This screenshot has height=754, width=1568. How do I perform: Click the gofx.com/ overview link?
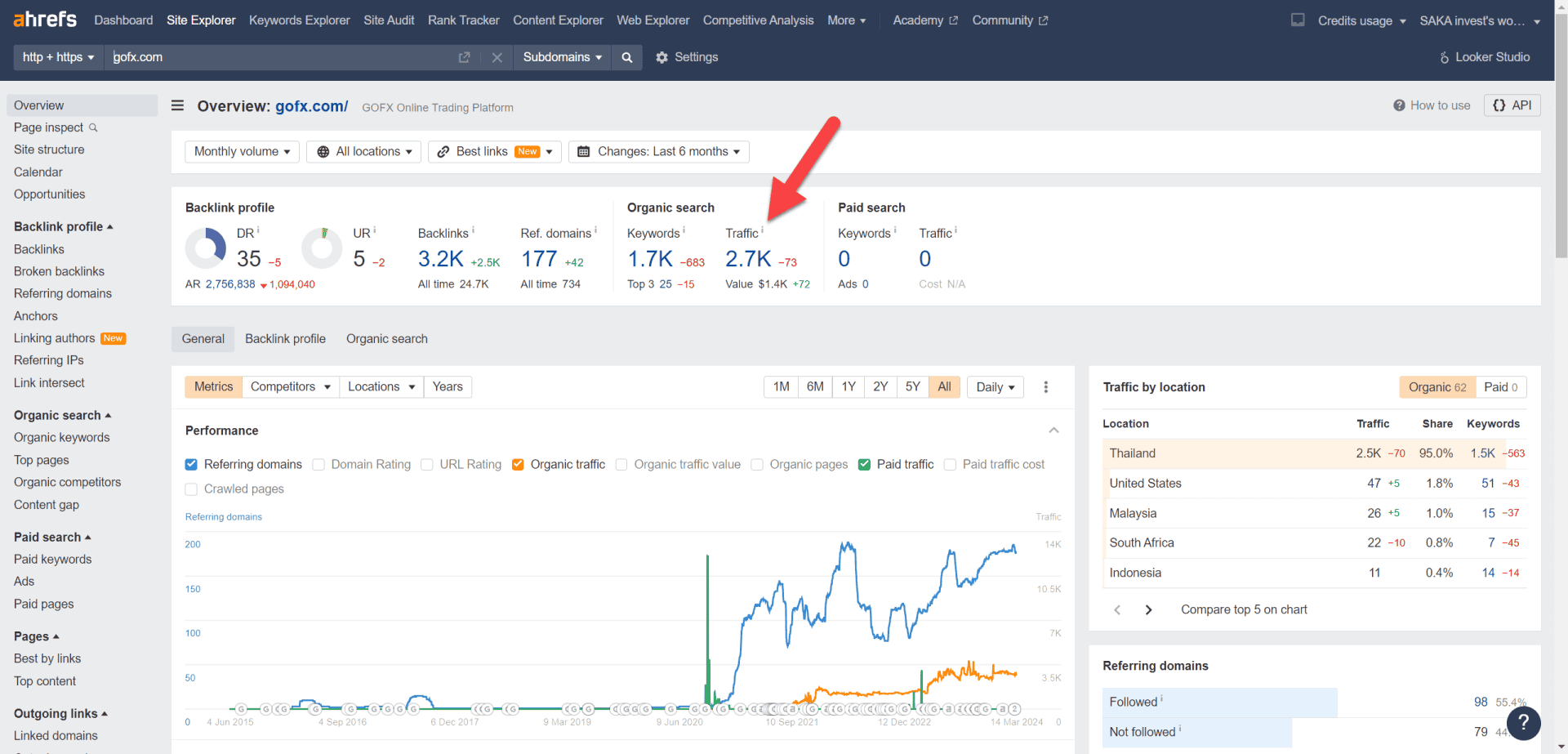click(x=311, y=106)
